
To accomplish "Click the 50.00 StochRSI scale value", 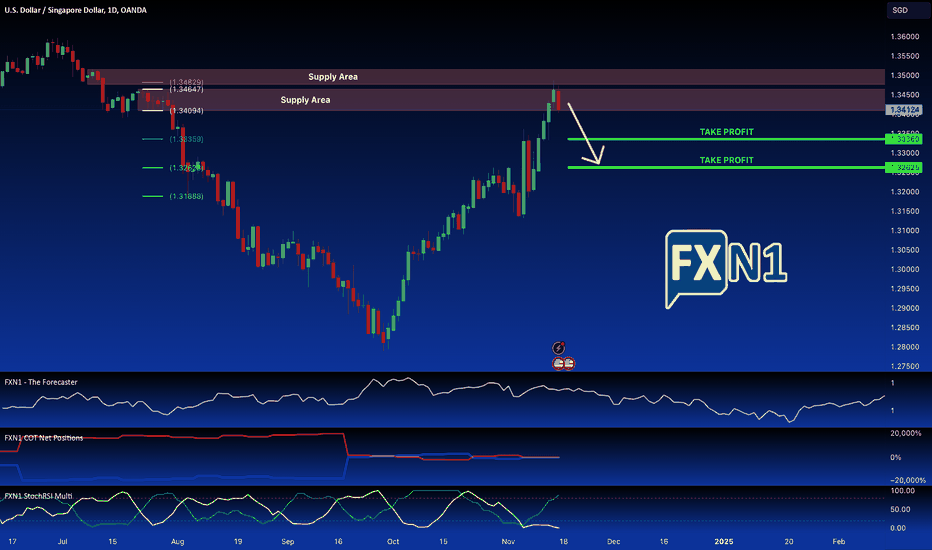I will pyautogui.click(x=900, y=510).
